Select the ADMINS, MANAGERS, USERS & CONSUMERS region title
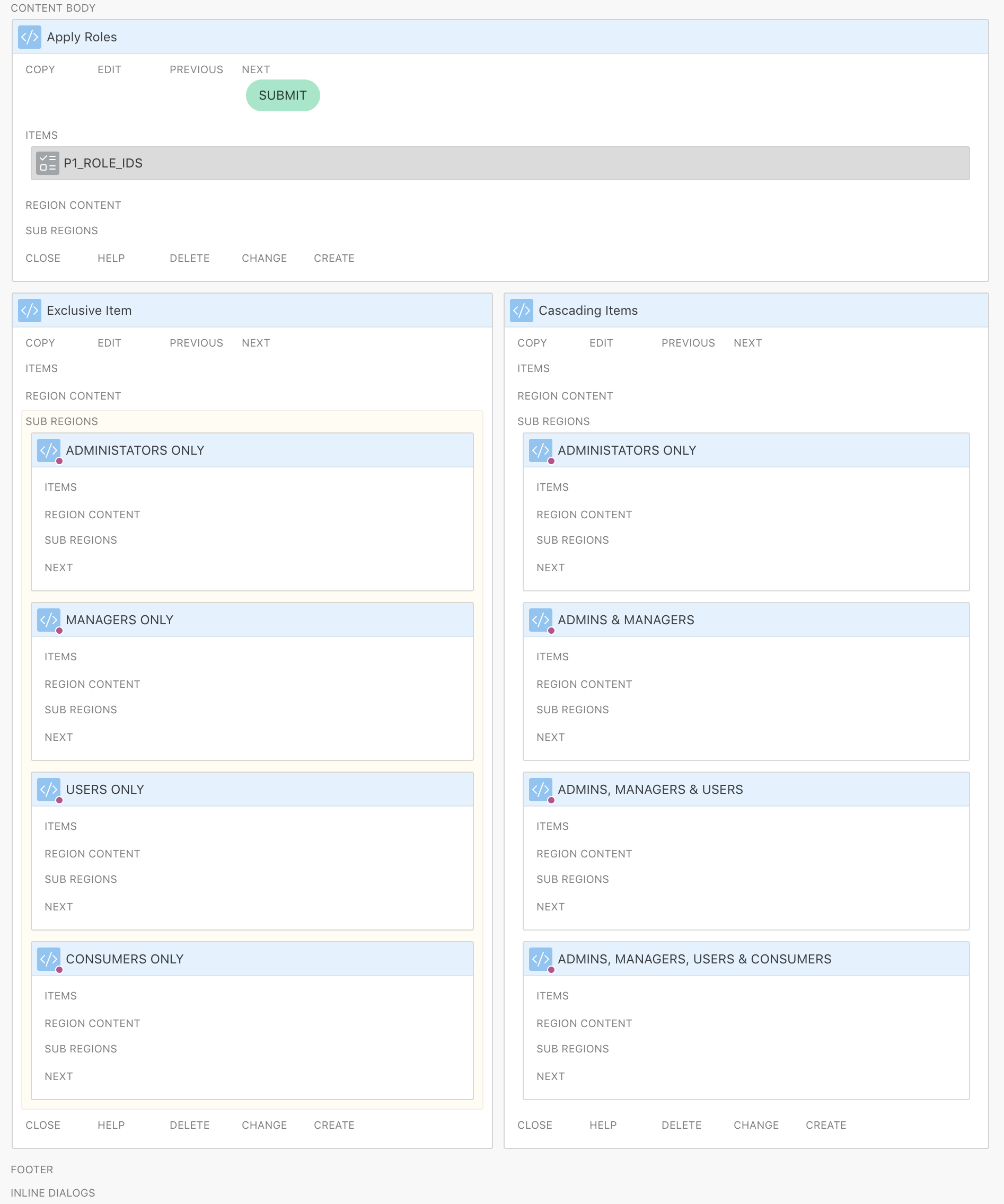Image resolution: width=1004 pixels, height=1204 pixels. (694, 959)
